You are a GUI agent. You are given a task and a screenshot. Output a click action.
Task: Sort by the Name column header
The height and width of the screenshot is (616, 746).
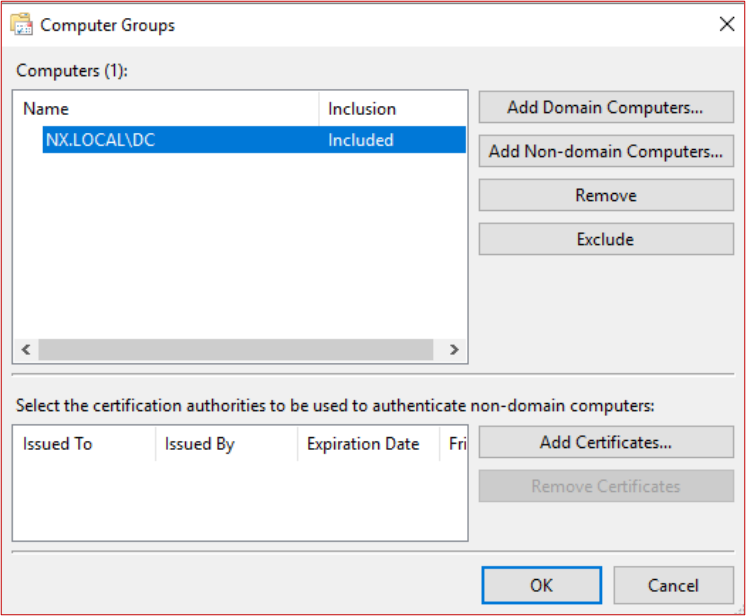click(166, 109)
